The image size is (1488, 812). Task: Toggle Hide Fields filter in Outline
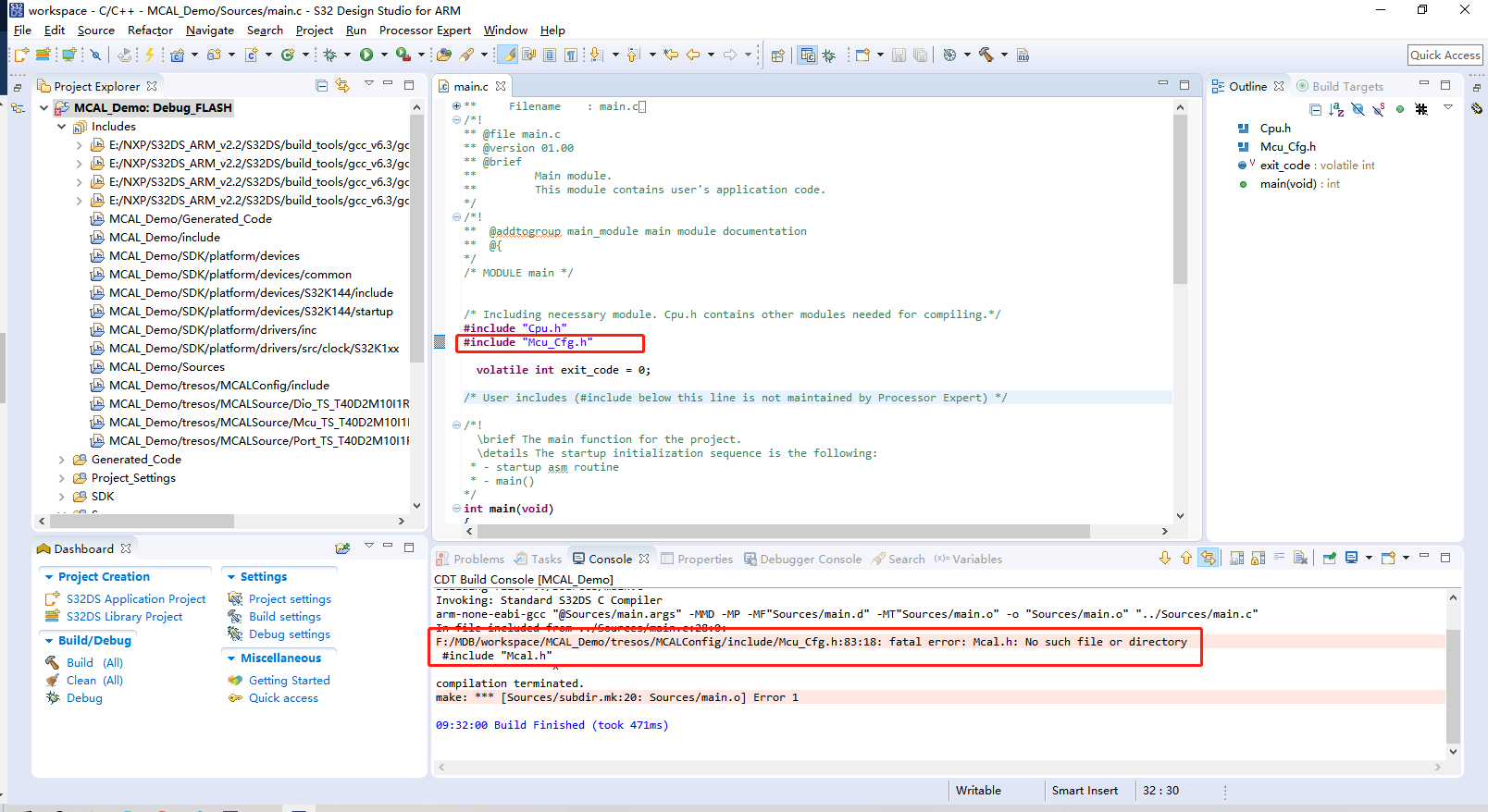[1358, 109]
